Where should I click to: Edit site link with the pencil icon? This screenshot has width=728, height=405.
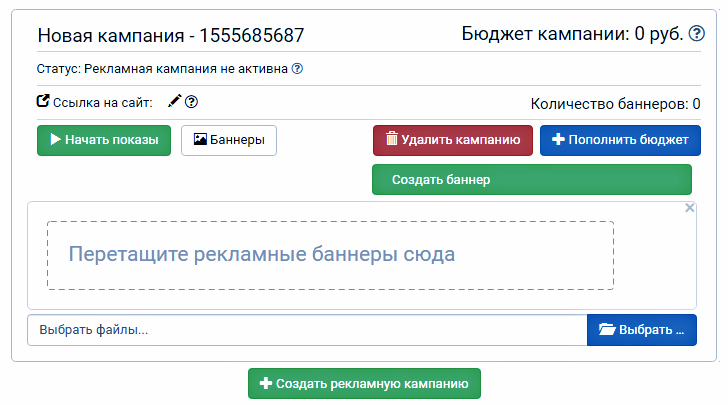[175, 101]
